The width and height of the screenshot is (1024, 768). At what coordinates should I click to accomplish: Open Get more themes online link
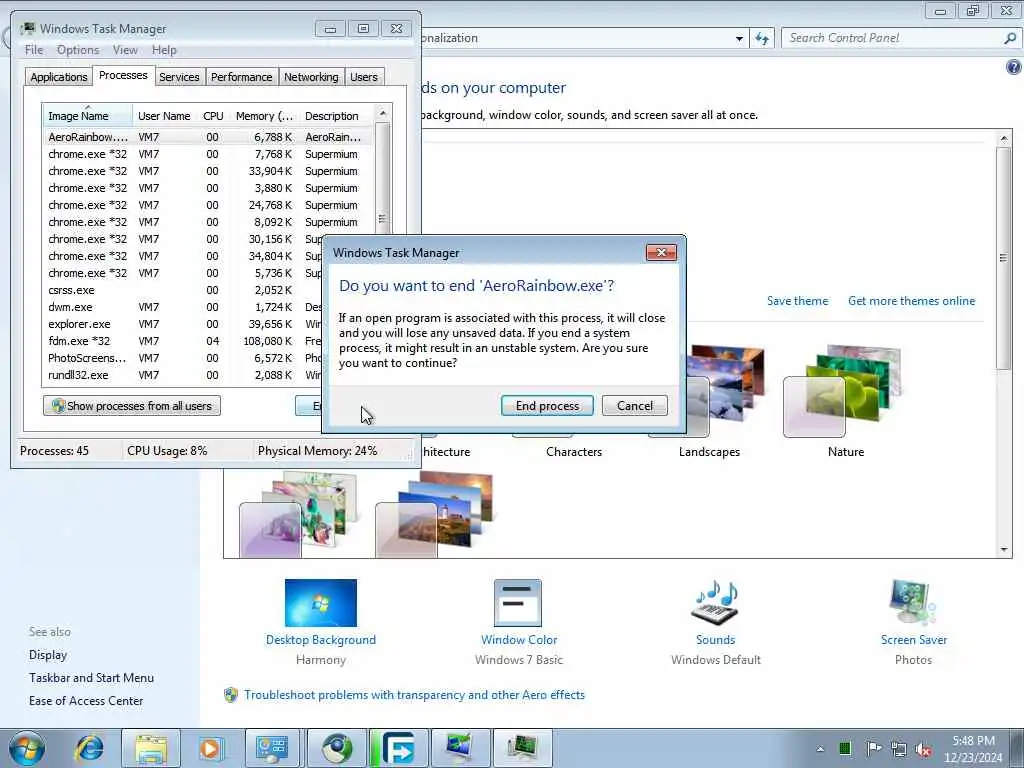point(912,301)
